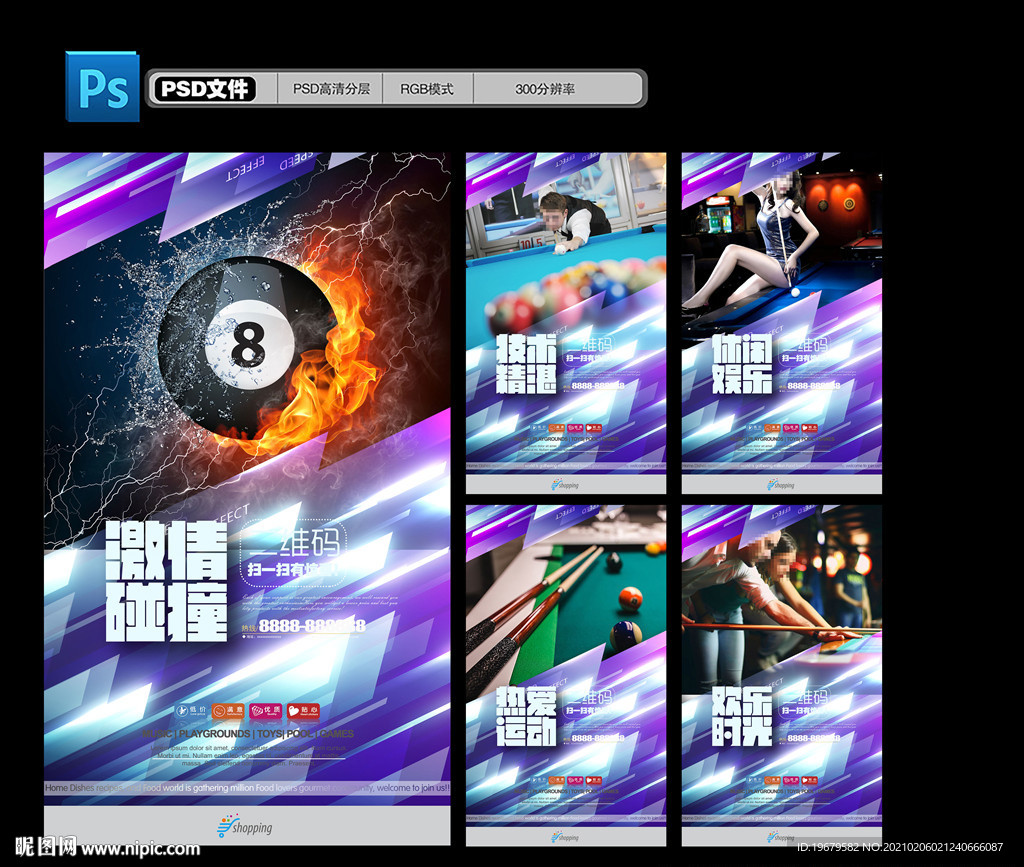1024x867 pixels.
Task: Click the orange 满意 badge icon
Action: (228, 711)
